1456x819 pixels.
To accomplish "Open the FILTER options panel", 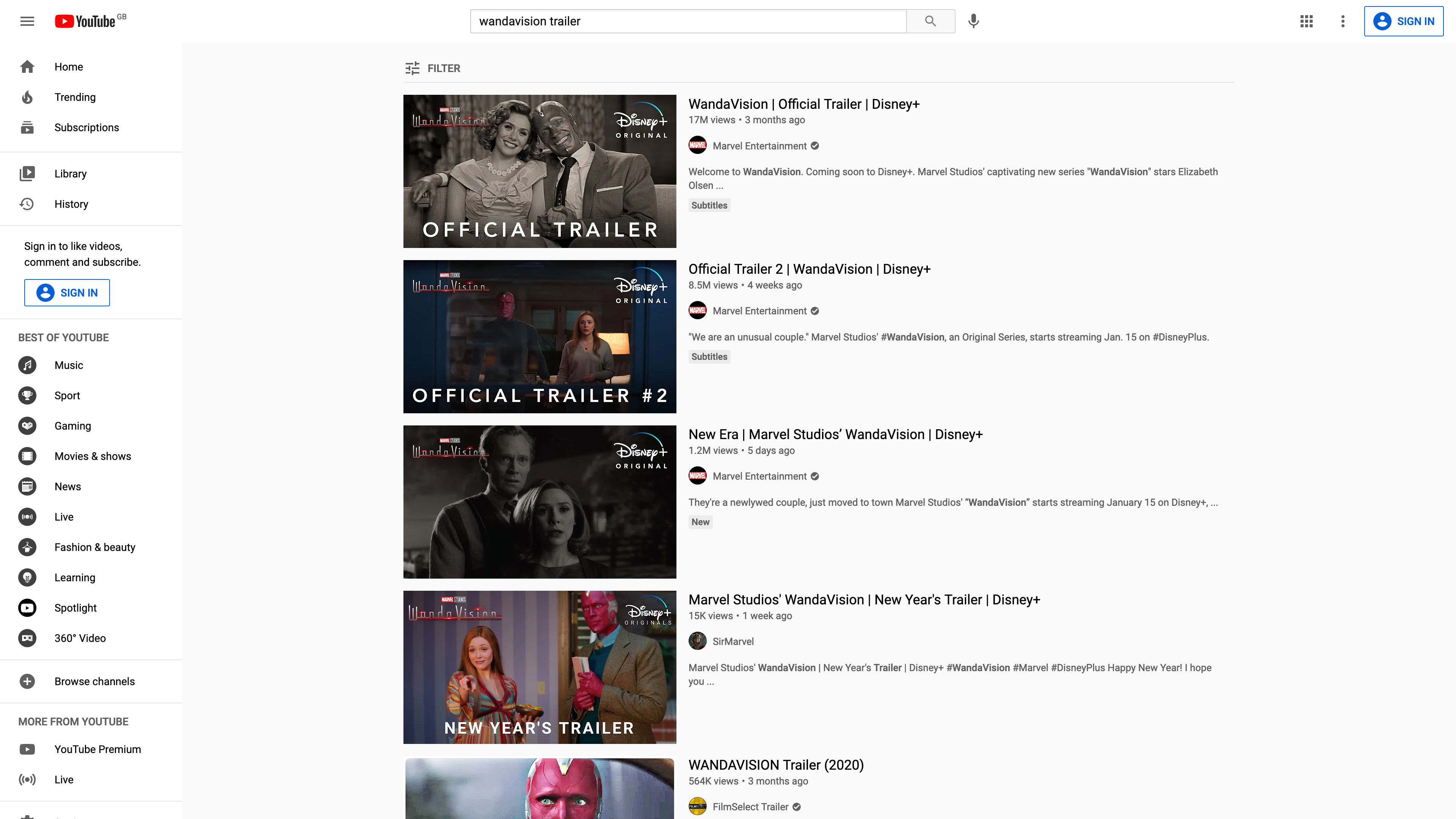I will [432, 68].
